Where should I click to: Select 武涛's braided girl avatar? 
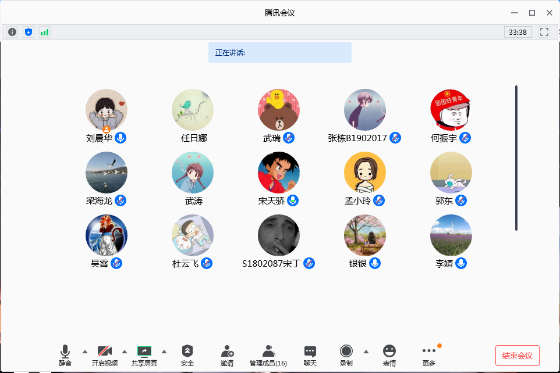193,173
